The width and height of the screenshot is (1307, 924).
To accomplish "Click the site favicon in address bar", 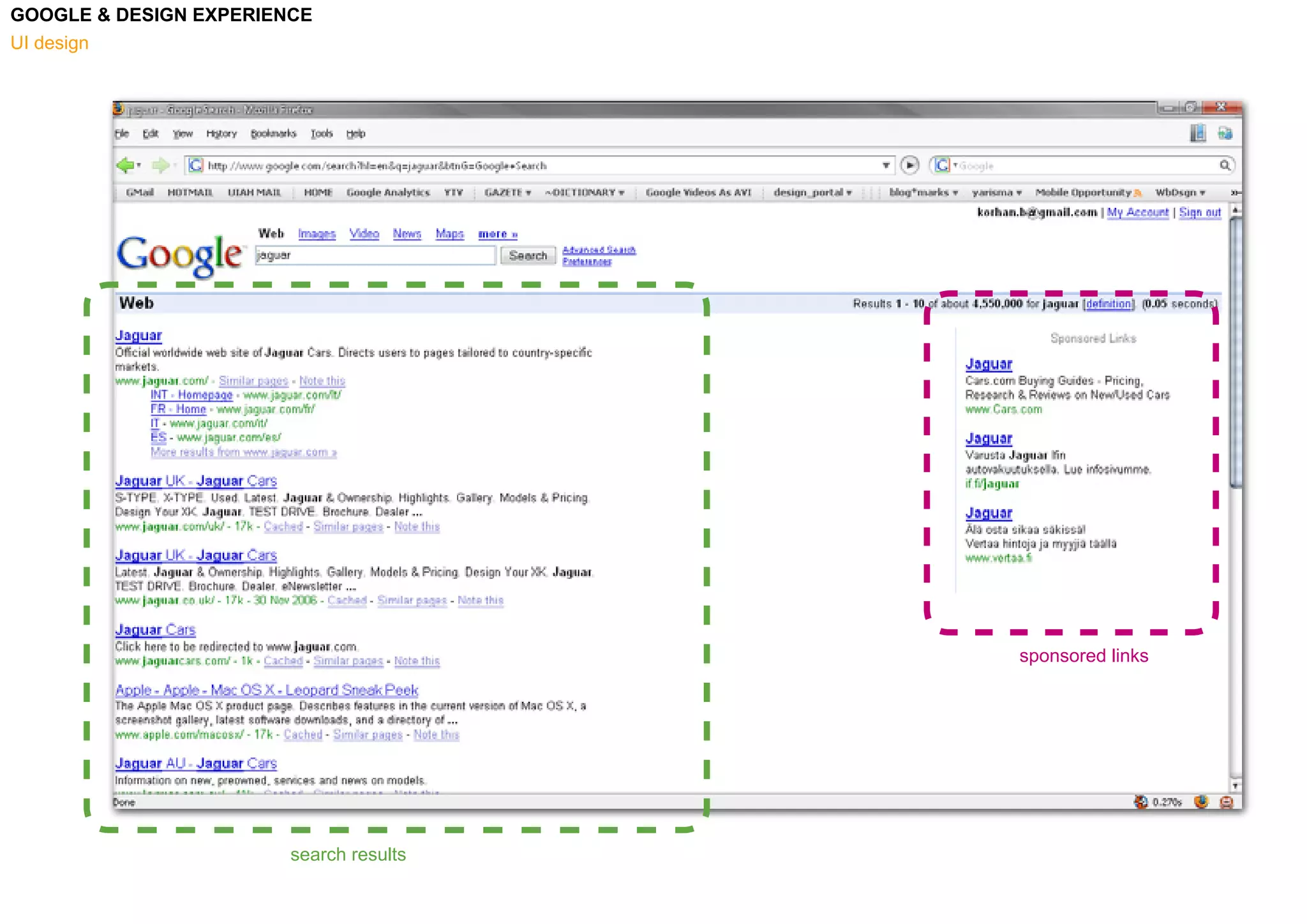I will click(x=196, y=165).
